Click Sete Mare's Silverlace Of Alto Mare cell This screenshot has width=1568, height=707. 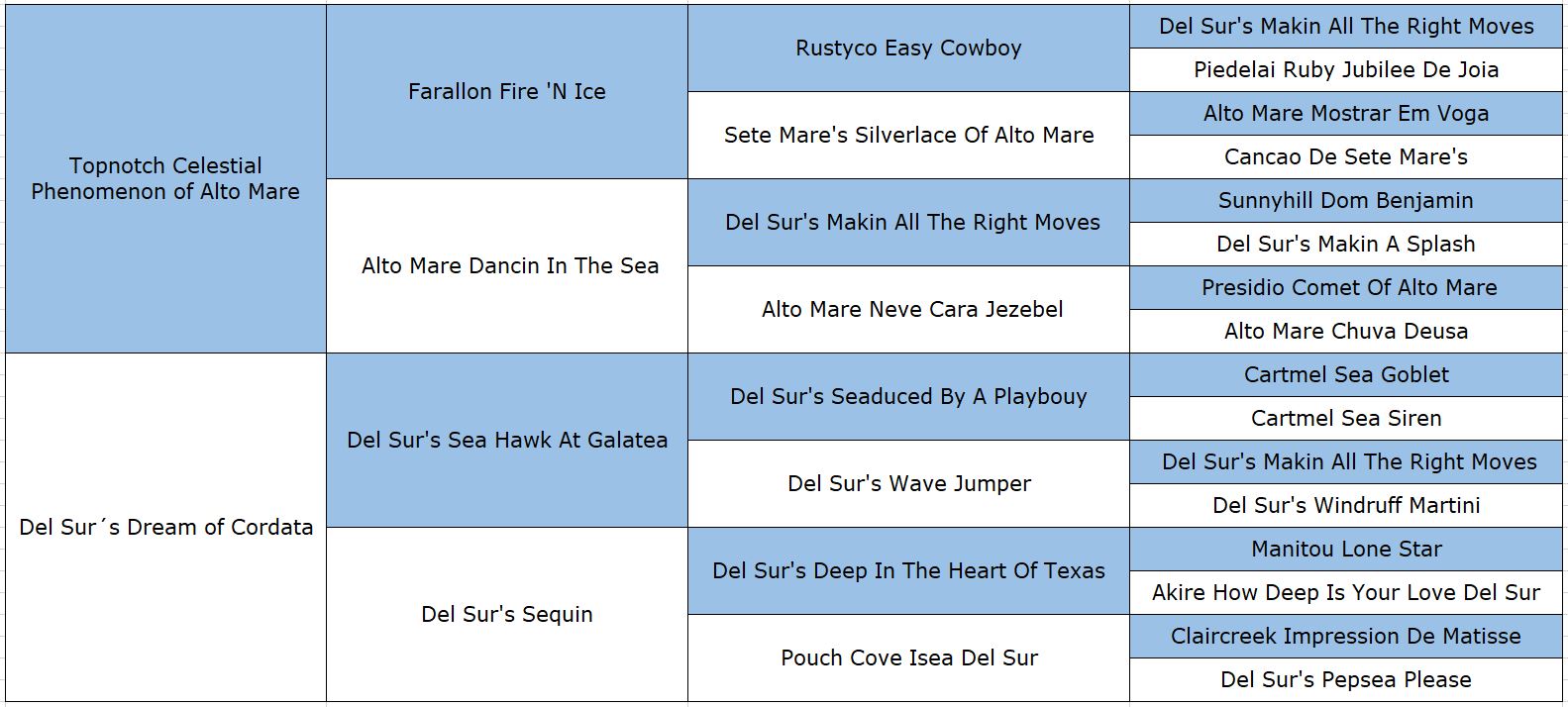click(x=907, y=135)
